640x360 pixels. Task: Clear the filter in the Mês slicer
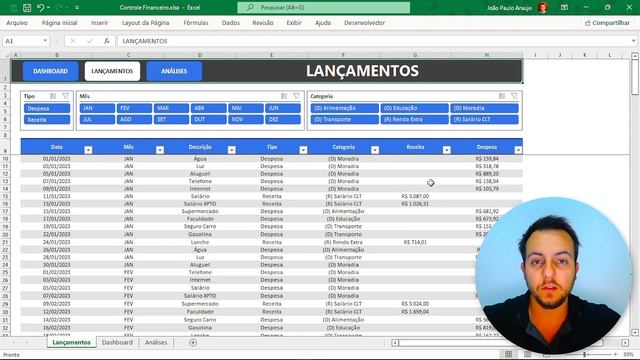pyautogui.click(x=297, y=96)
